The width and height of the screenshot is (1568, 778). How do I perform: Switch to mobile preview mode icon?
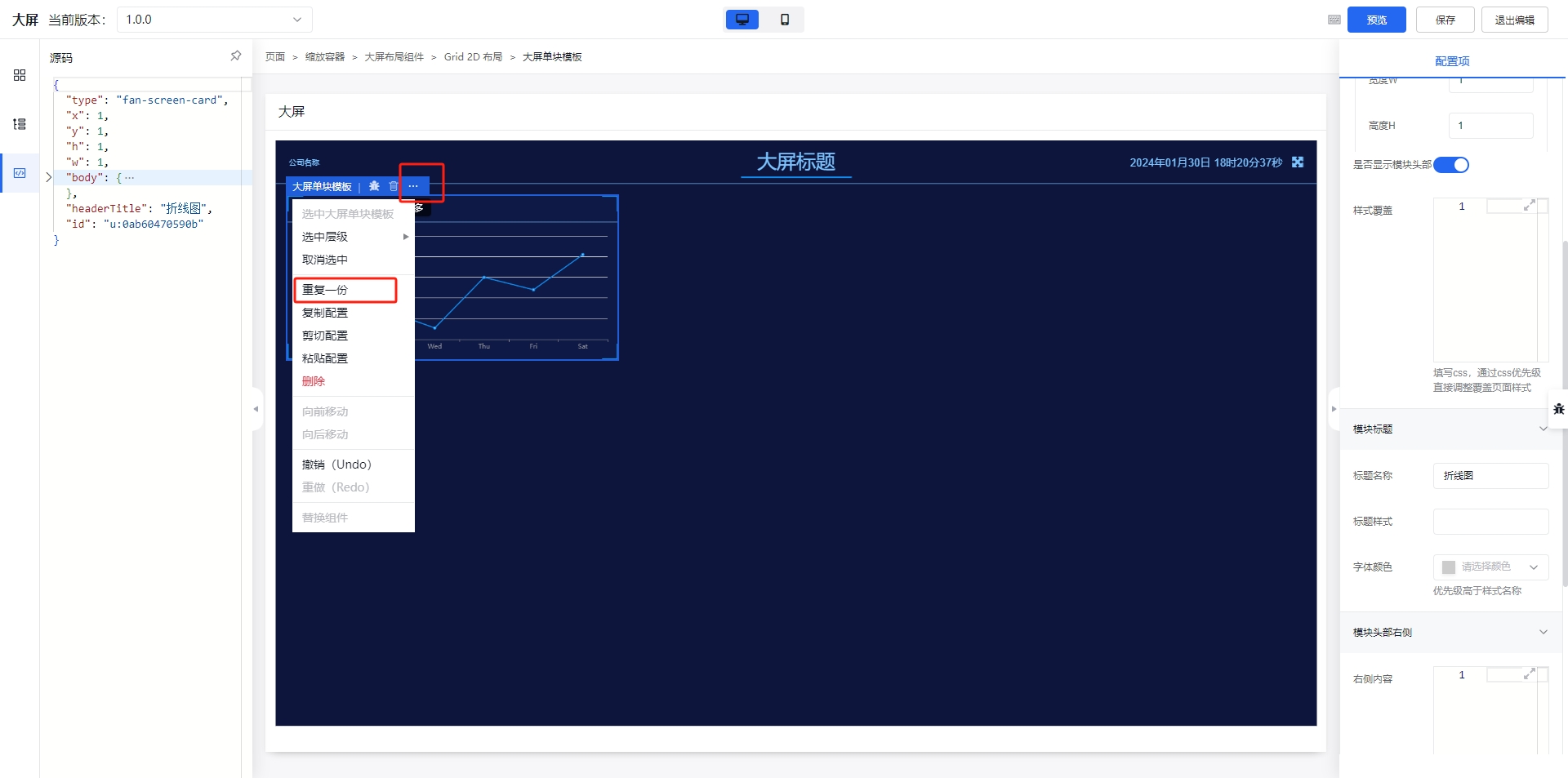coord(785,20)
